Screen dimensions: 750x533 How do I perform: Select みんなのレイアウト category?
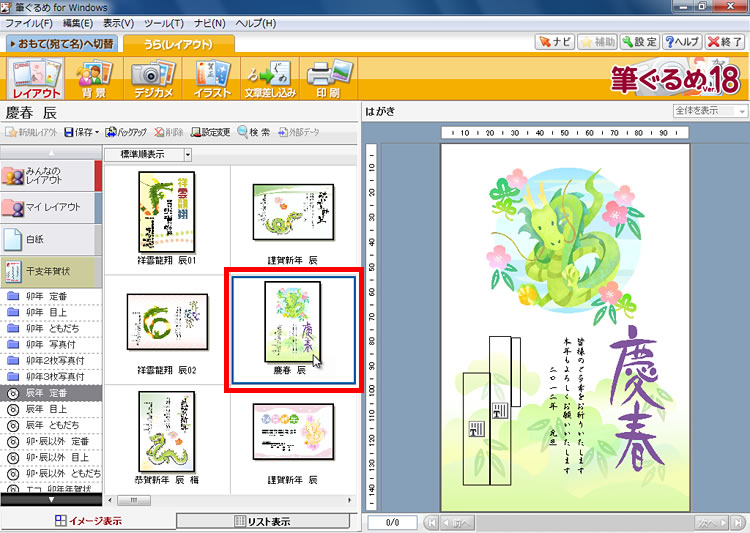pos(51,176)
